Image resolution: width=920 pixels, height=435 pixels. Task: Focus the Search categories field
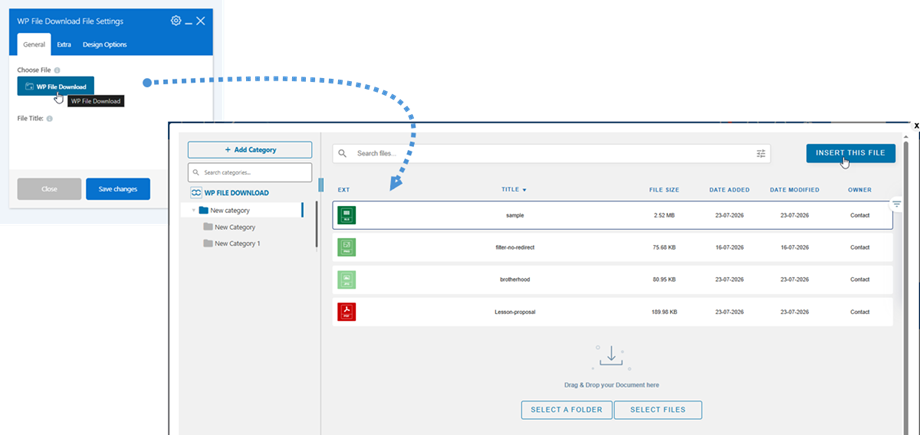pos(250,173)
